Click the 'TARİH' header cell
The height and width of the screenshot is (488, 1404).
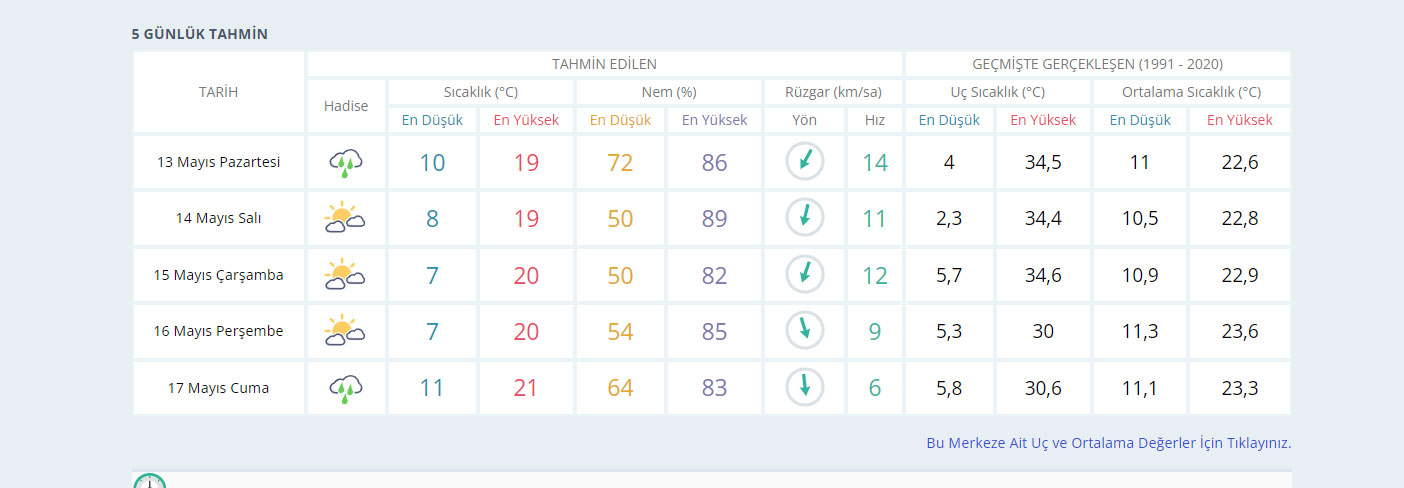[218, 92]
